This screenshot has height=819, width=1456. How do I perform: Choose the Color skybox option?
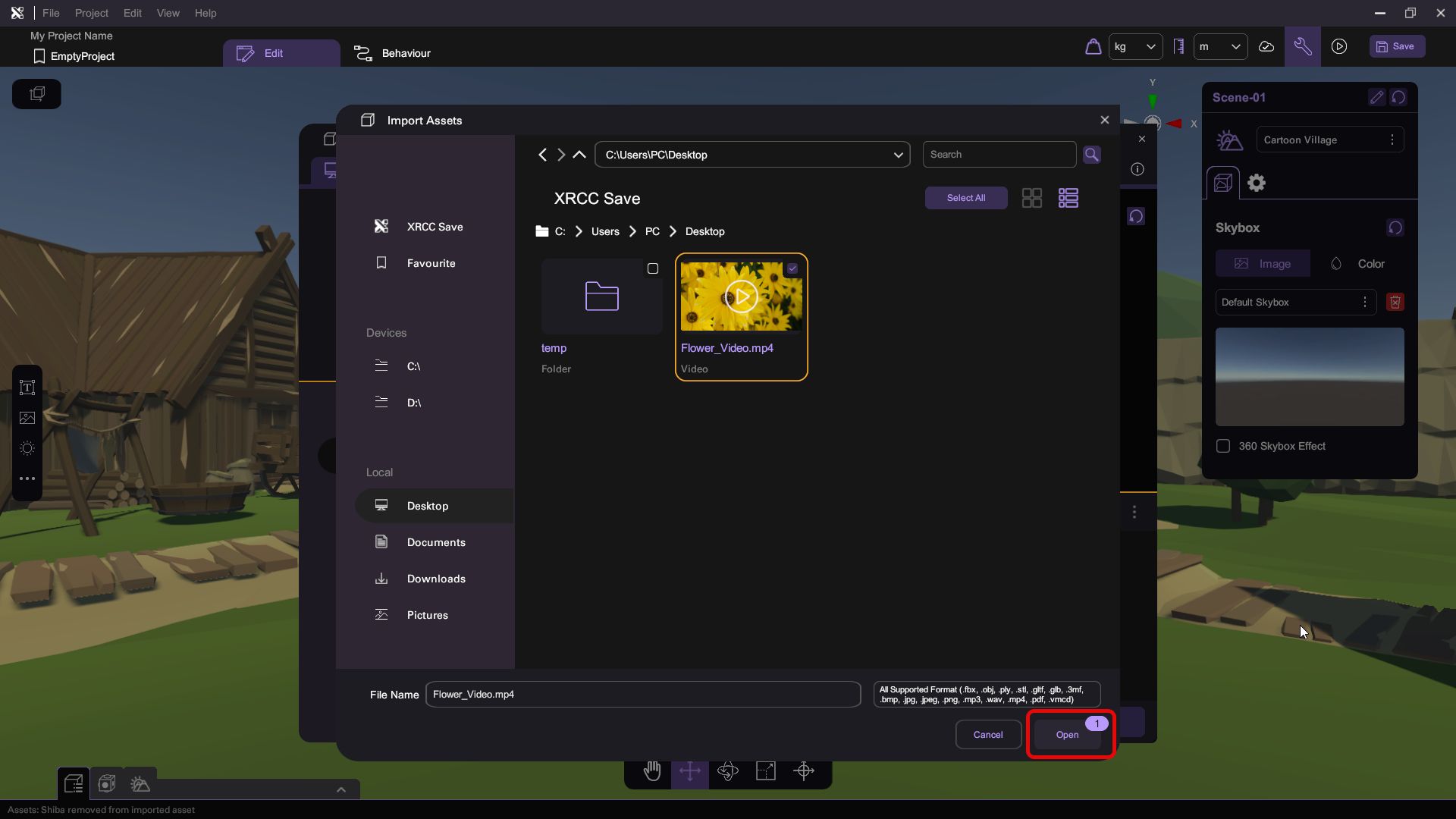point(1357,264)
